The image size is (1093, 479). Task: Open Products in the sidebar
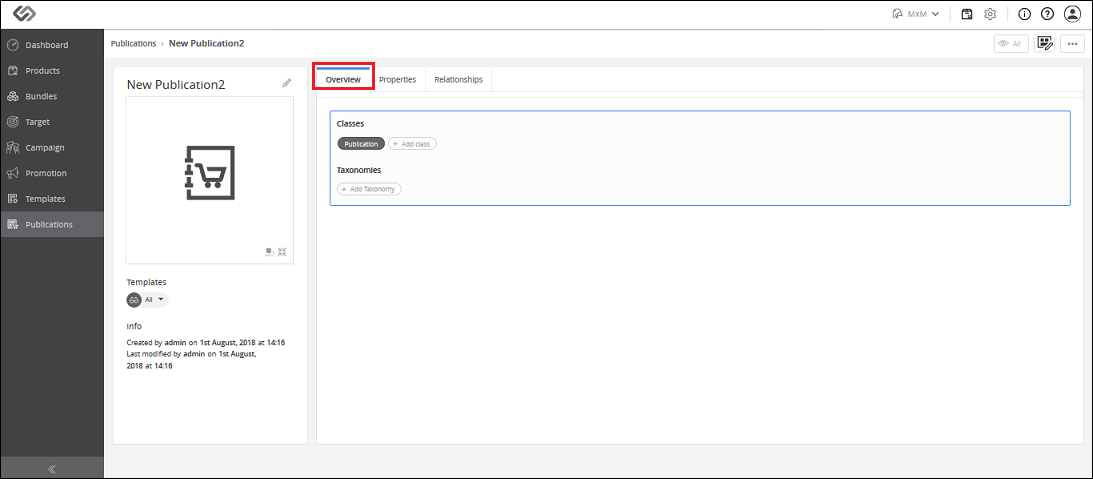(52, 70)
